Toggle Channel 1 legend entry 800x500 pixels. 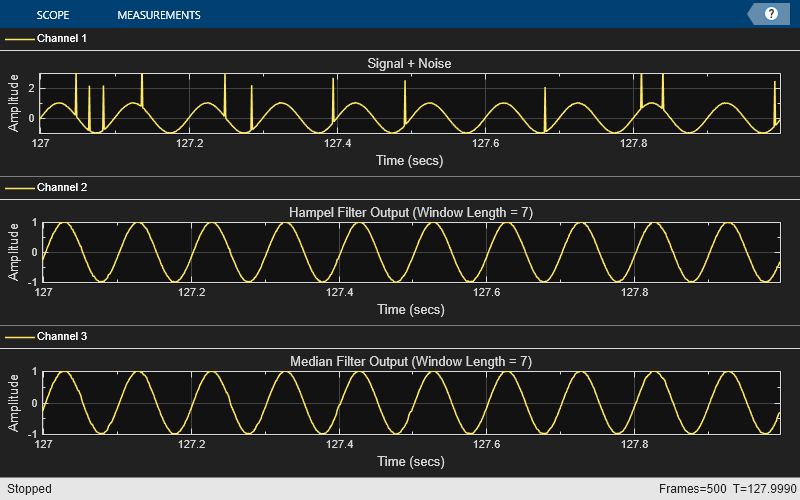pos(62,39)
